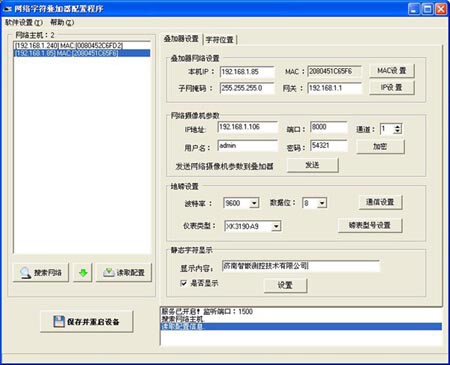
Task: Click the 发送 send button
Action: tap(313, 165)
